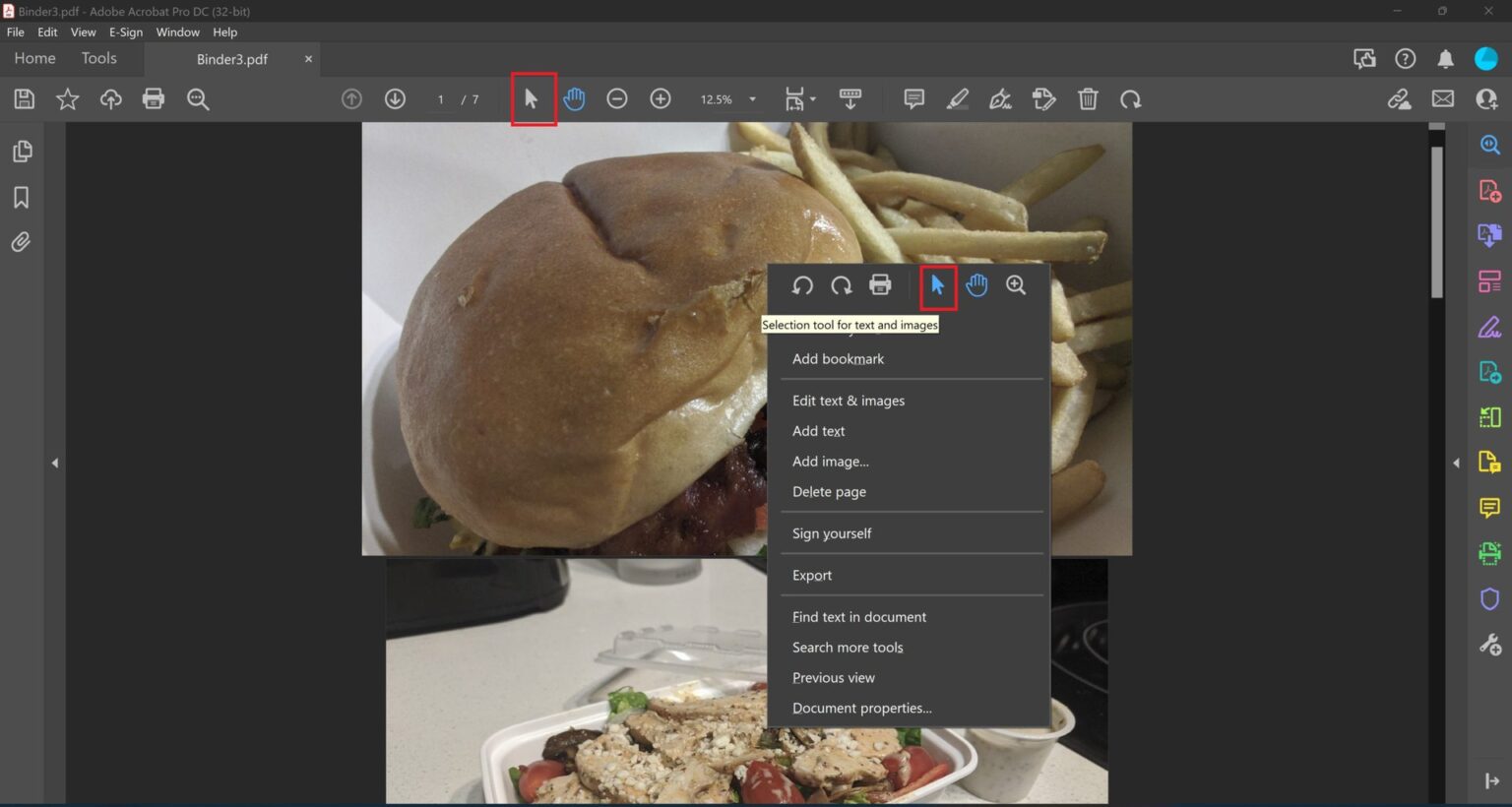Open the Search tool in the right panel
The image size is (1512, 807).
1489,144
